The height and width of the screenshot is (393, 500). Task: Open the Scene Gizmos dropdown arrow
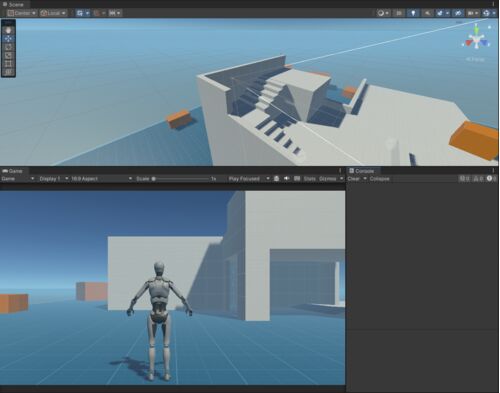click(494, 13)
